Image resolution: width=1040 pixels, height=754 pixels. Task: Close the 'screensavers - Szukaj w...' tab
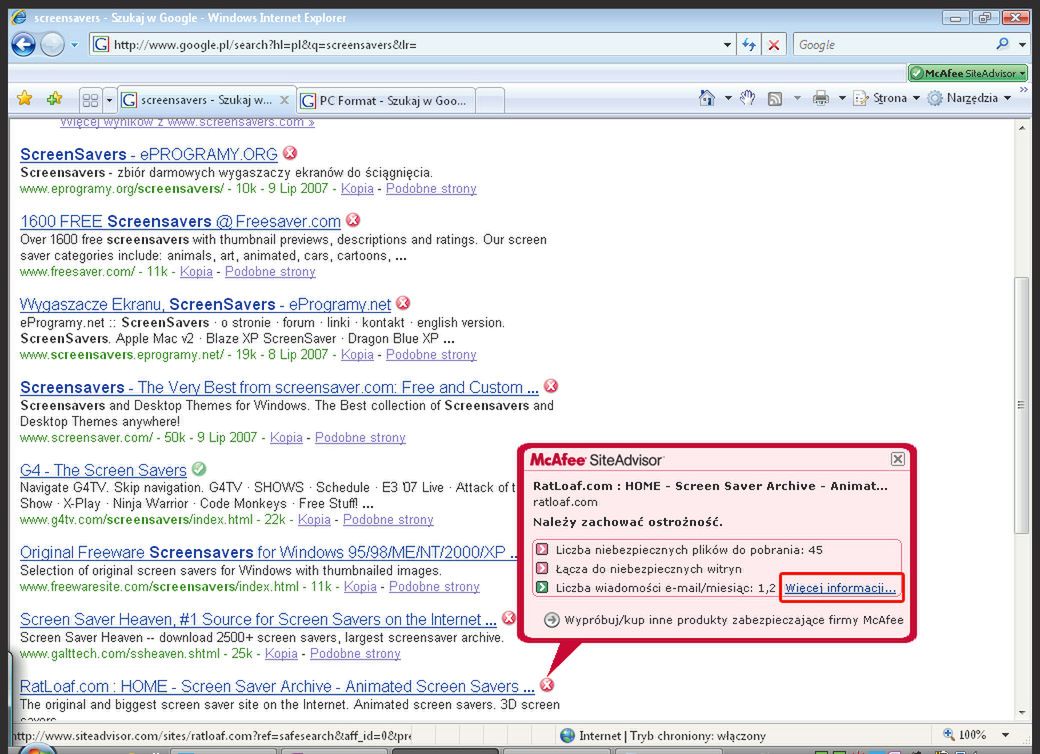point(284,99)
